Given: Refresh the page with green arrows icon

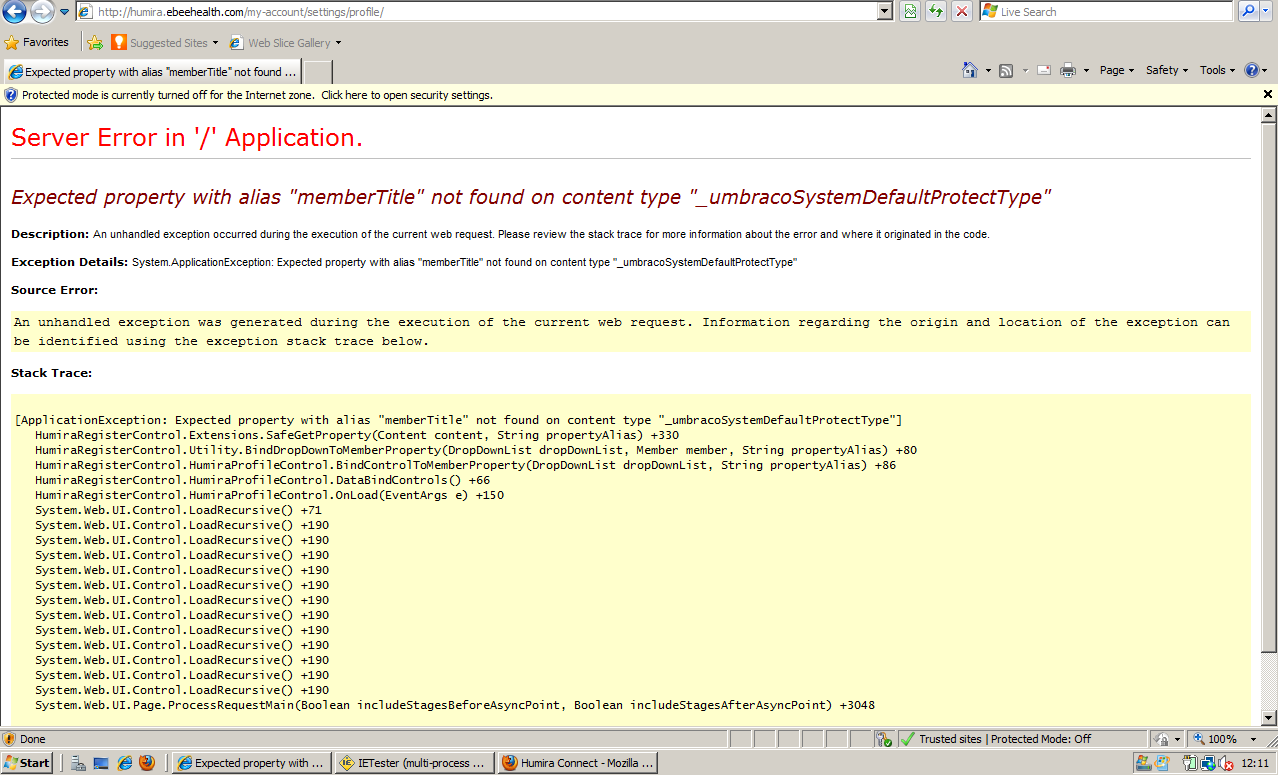Looking at the screenshot, I should click(x=936, y=12).
